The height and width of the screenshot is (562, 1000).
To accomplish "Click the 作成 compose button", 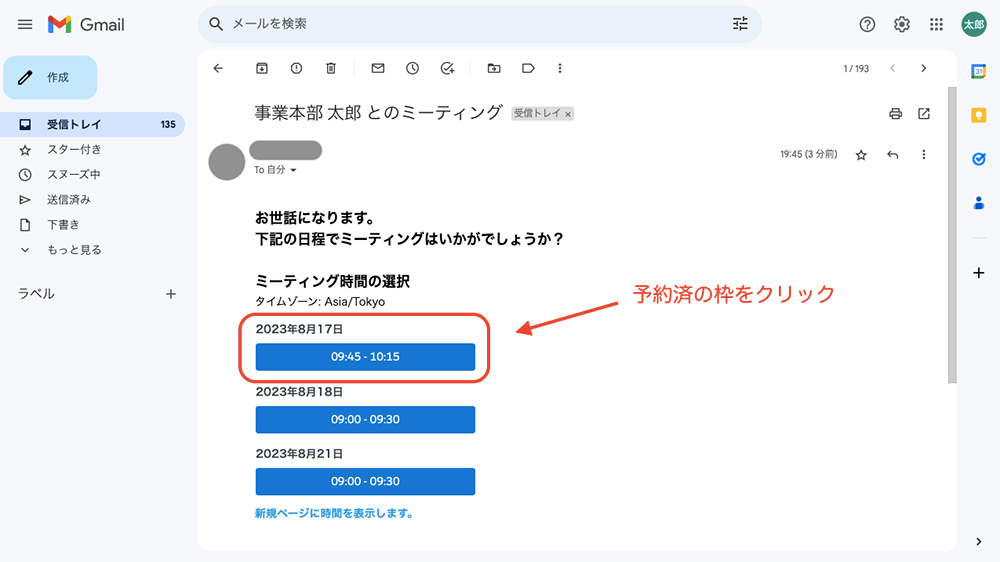I will click(x=50, y=78).
